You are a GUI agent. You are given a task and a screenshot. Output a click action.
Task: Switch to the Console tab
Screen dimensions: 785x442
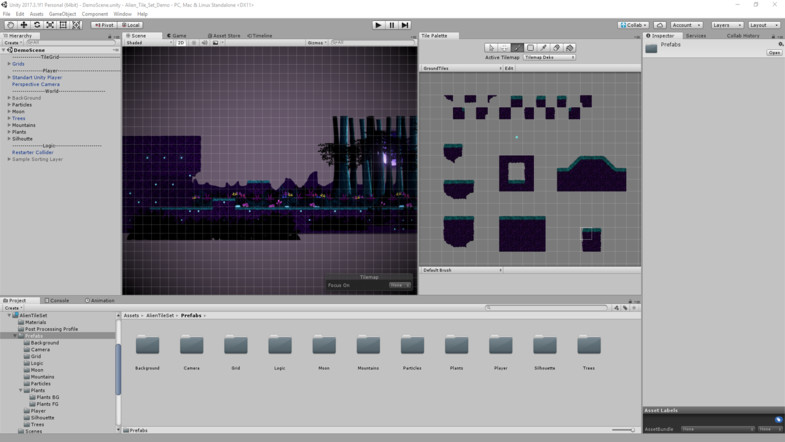click(57, 300)
